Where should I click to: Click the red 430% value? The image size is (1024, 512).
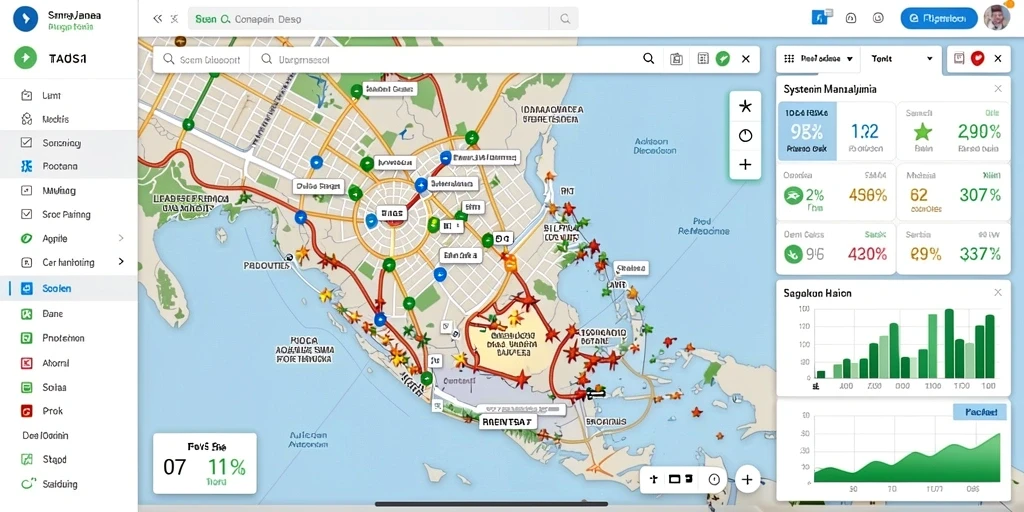[867, 253]
